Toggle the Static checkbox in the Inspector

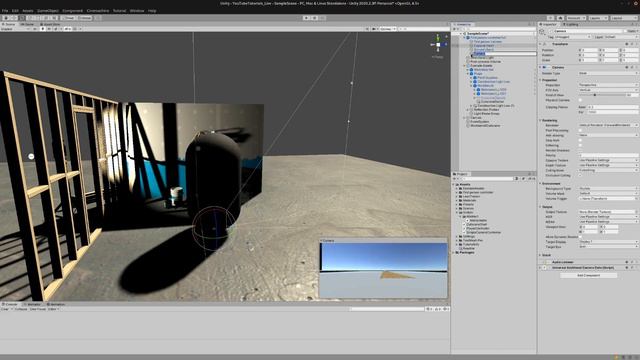625,31
